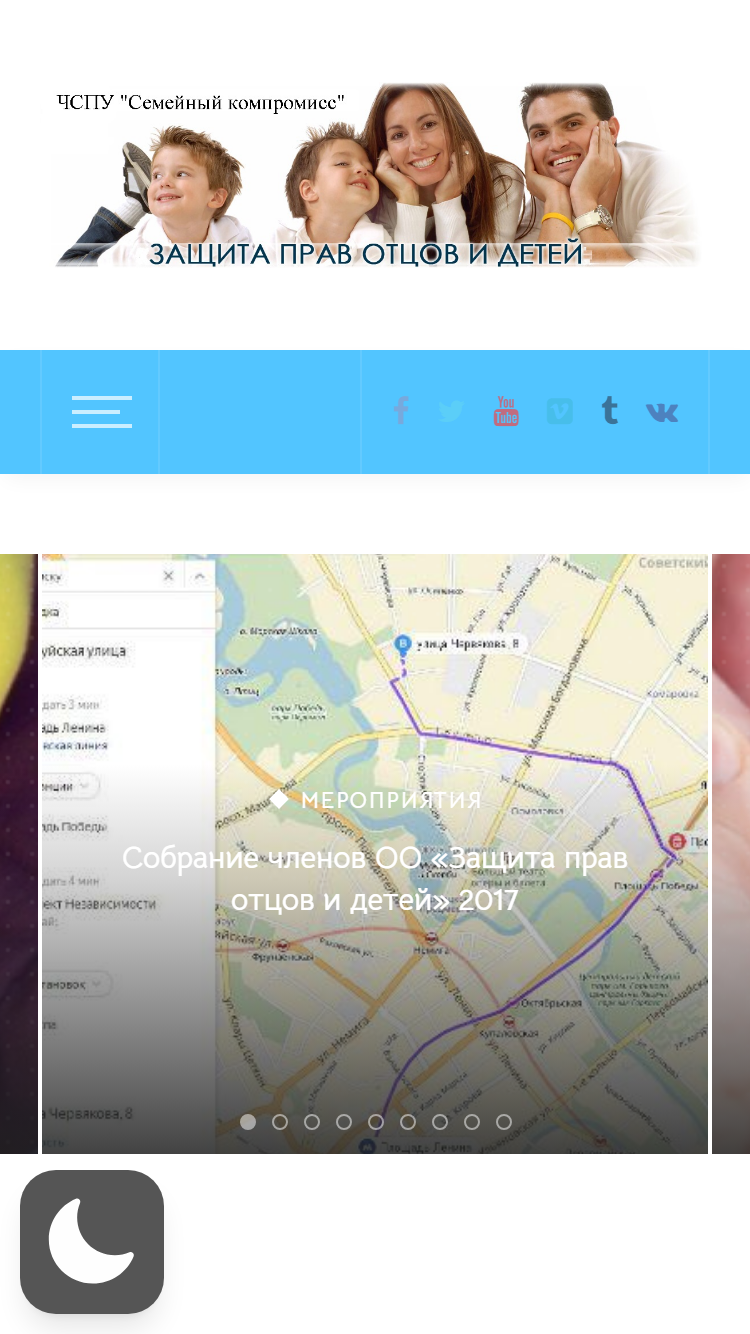Select the seventh slider dot
Viewport: 750px width, 1334px height.
[x=440, y=1122]
